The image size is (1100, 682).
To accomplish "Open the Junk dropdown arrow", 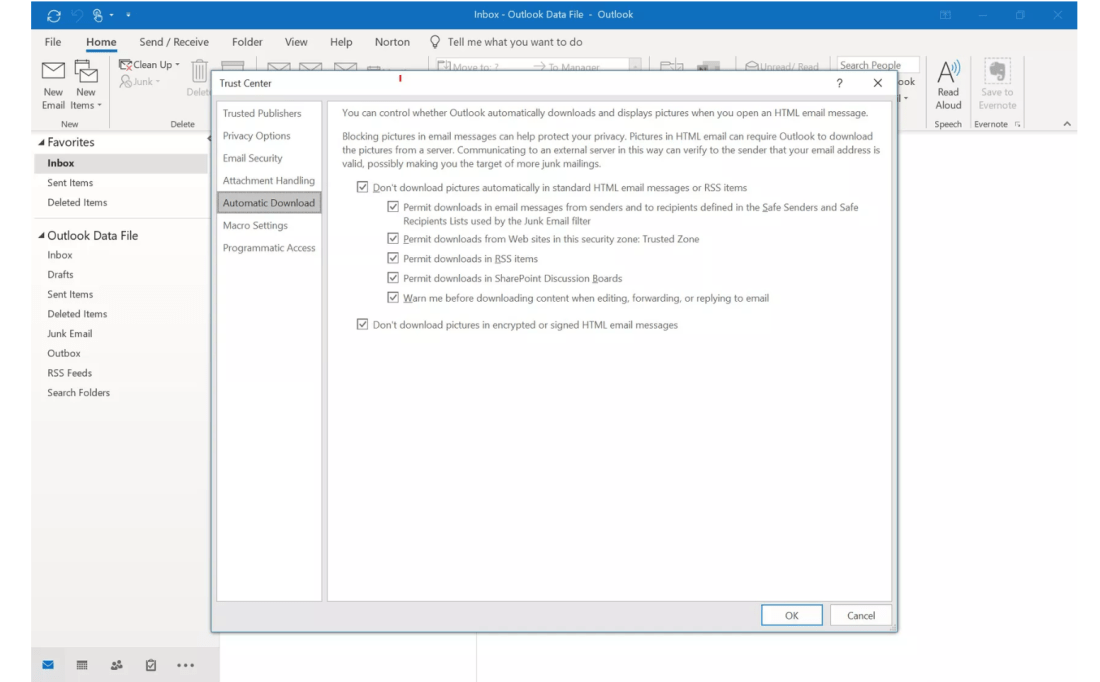I will click(158, 81).
